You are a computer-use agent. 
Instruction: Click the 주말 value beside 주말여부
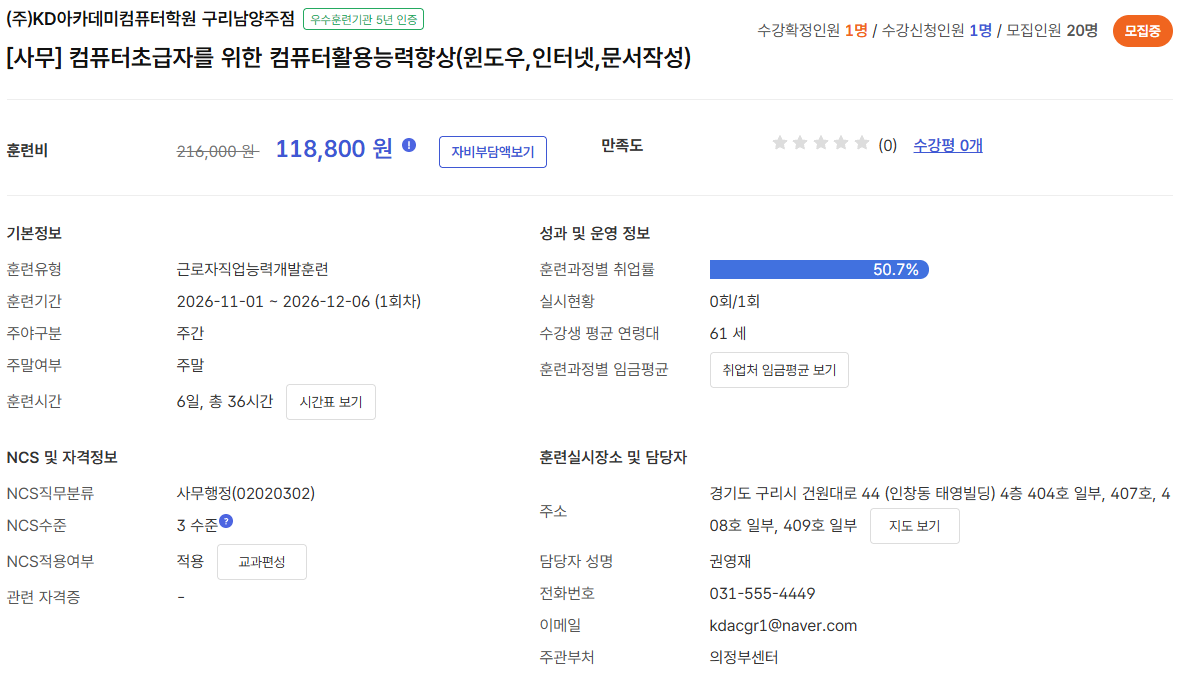(190, 365)
